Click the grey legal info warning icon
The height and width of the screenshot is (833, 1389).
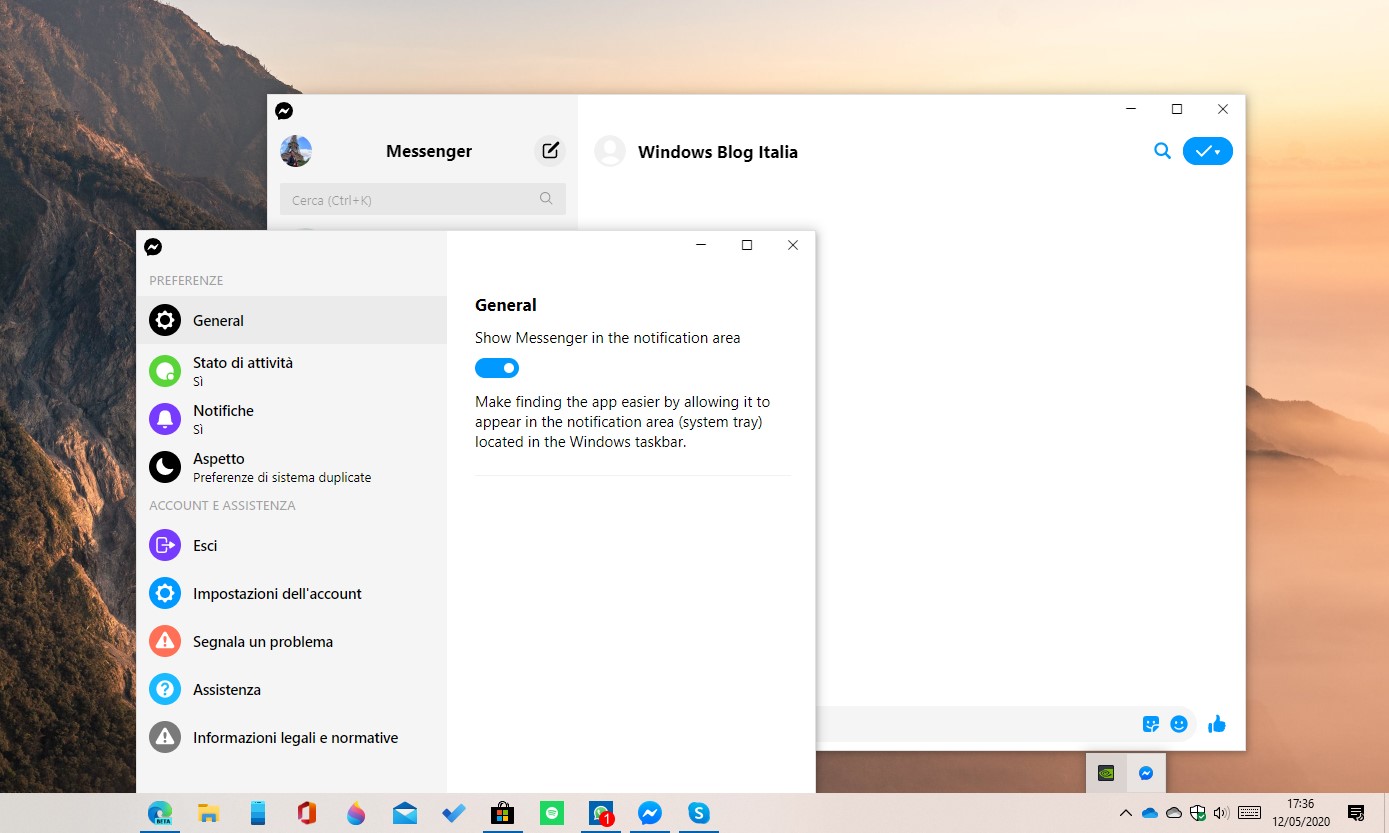coord(165,737)
